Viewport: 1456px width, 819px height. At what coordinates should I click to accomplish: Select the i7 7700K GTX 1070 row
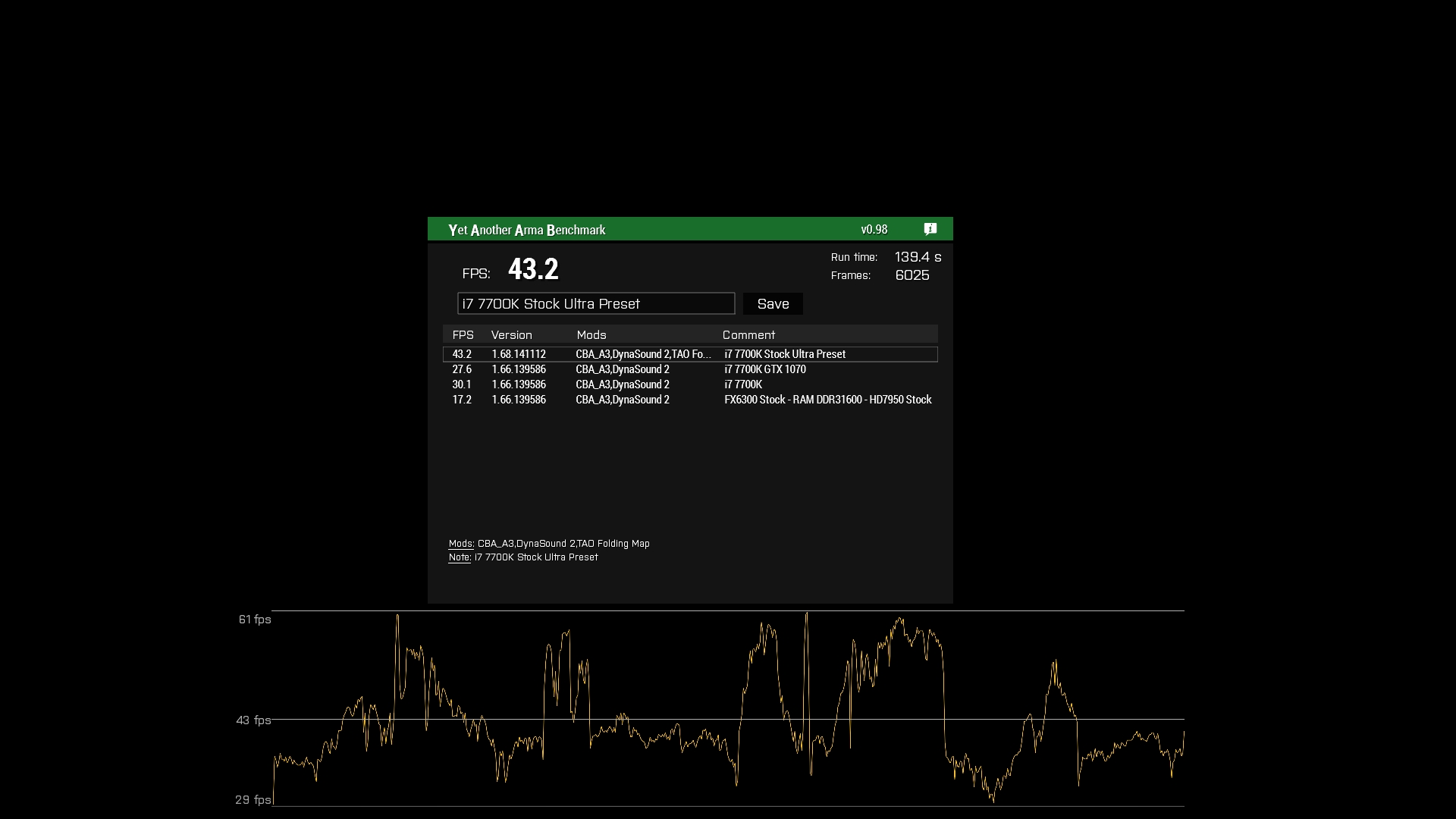click(764, 369)
